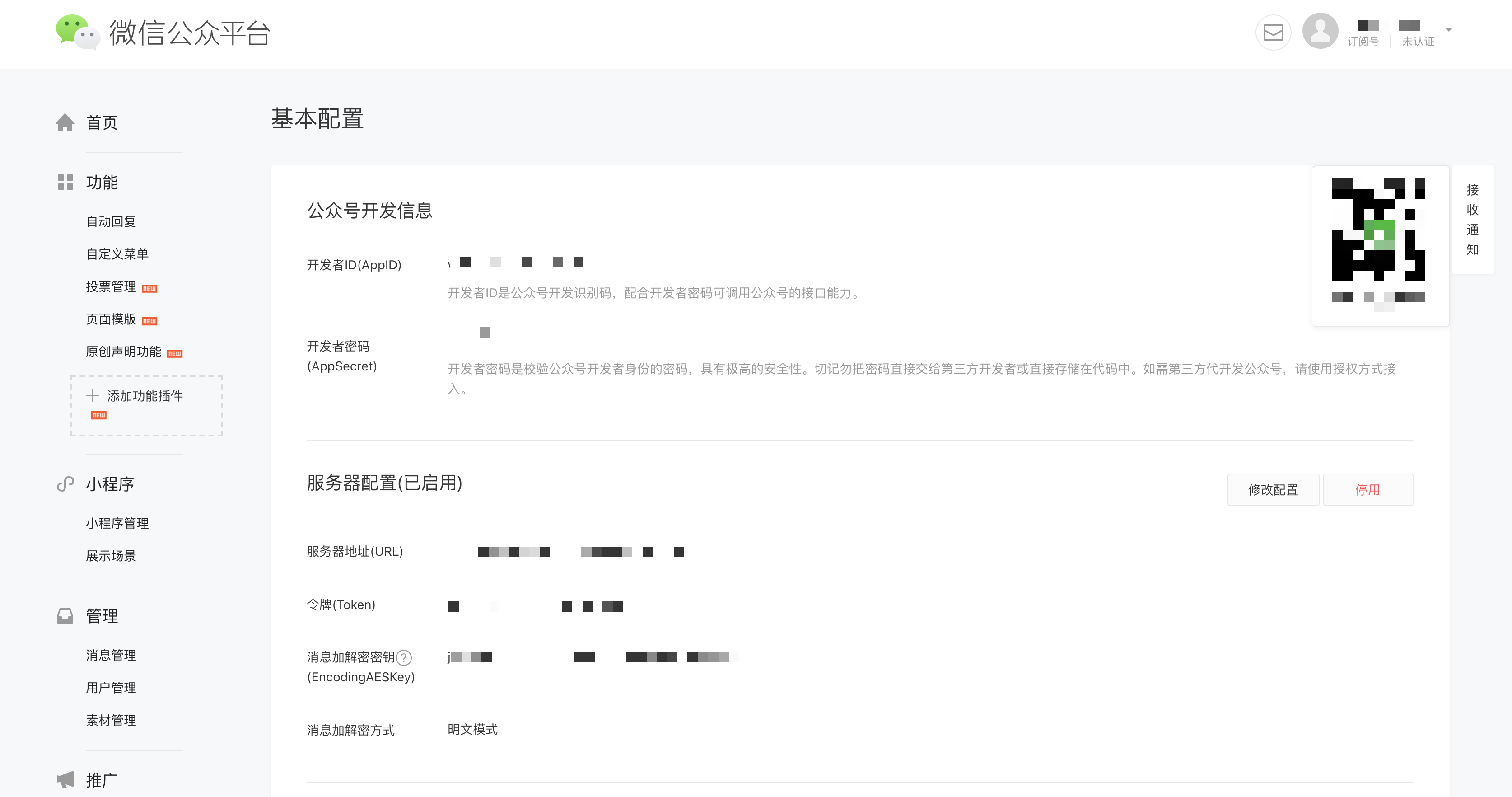Image resolution: width=1512 pixels, height=797 pixels.
Task: Click the 接收通知 side tab
Action: (1473, 219)
